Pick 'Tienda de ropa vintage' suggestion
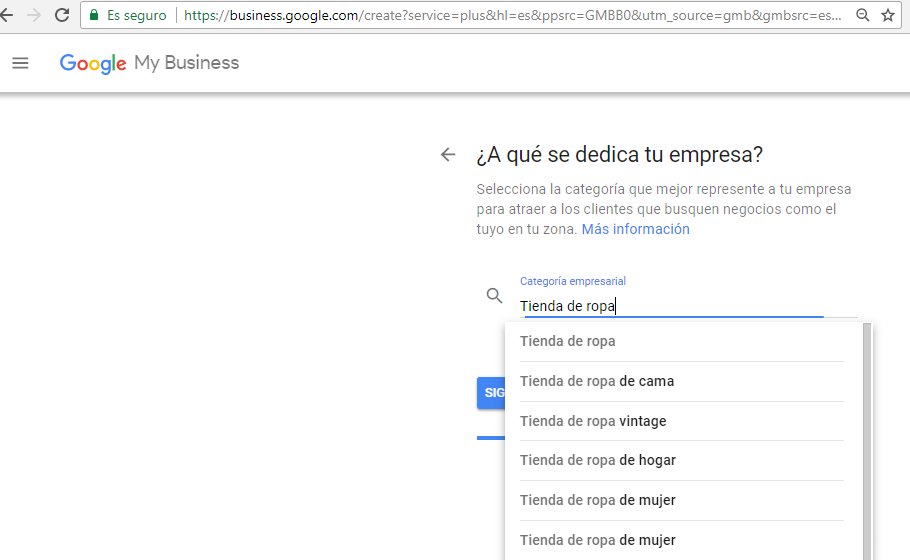Viewport: 910px width, 560px height. (x=592, y=421)
